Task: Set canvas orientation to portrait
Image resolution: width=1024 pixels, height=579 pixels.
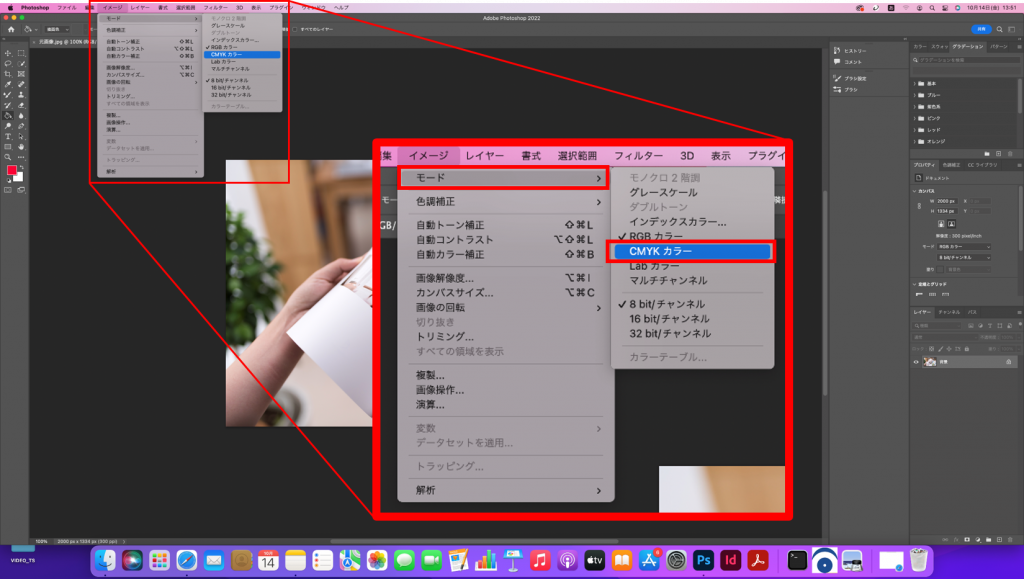Action: [941, 223]
